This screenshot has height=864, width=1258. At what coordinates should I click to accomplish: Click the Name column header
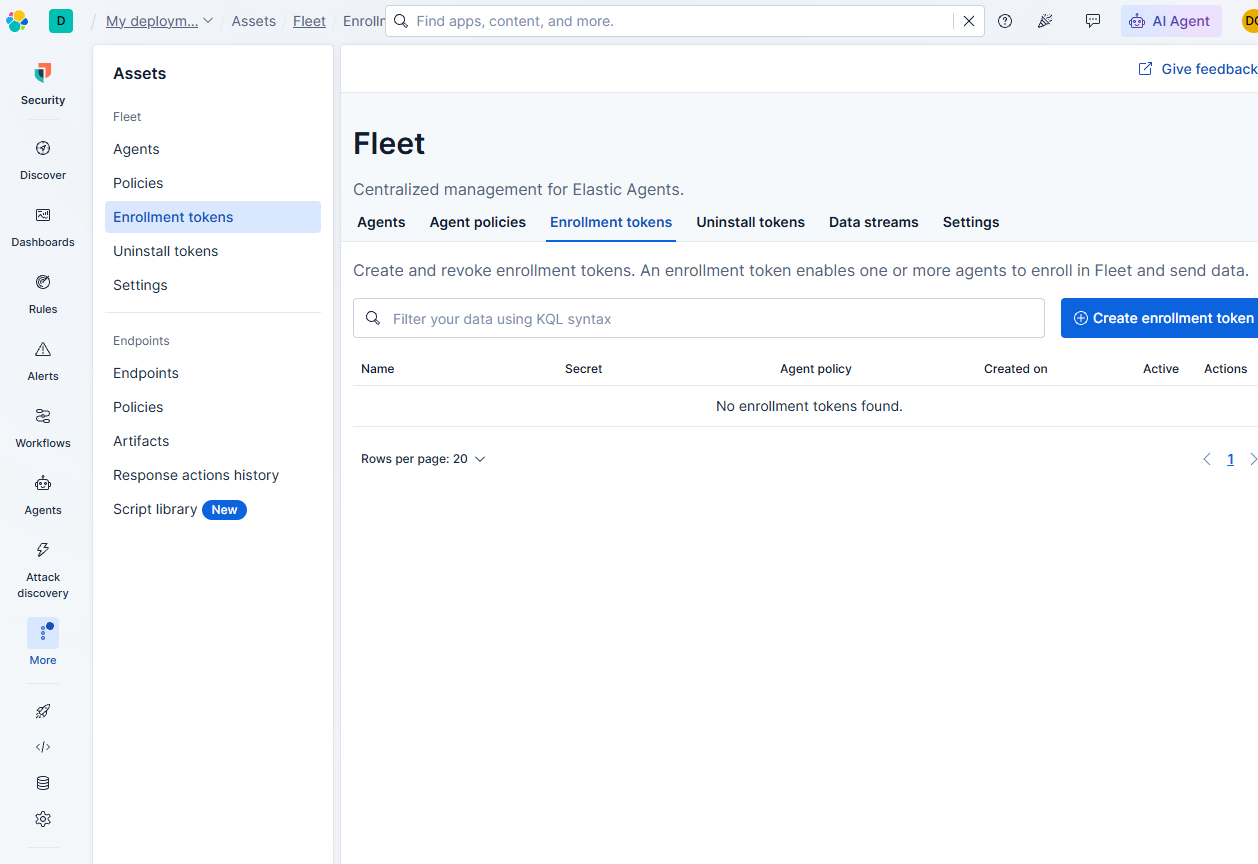(x=378, y=369)
